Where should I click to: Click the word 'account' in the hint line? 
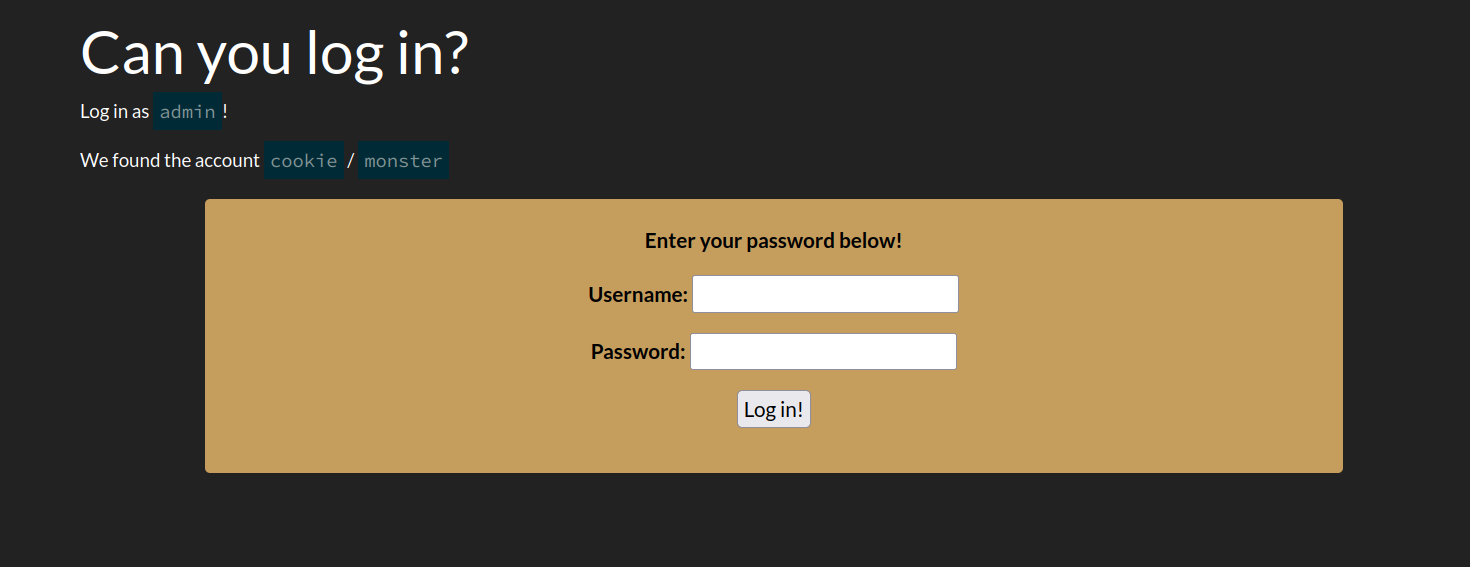pos(227,161)
